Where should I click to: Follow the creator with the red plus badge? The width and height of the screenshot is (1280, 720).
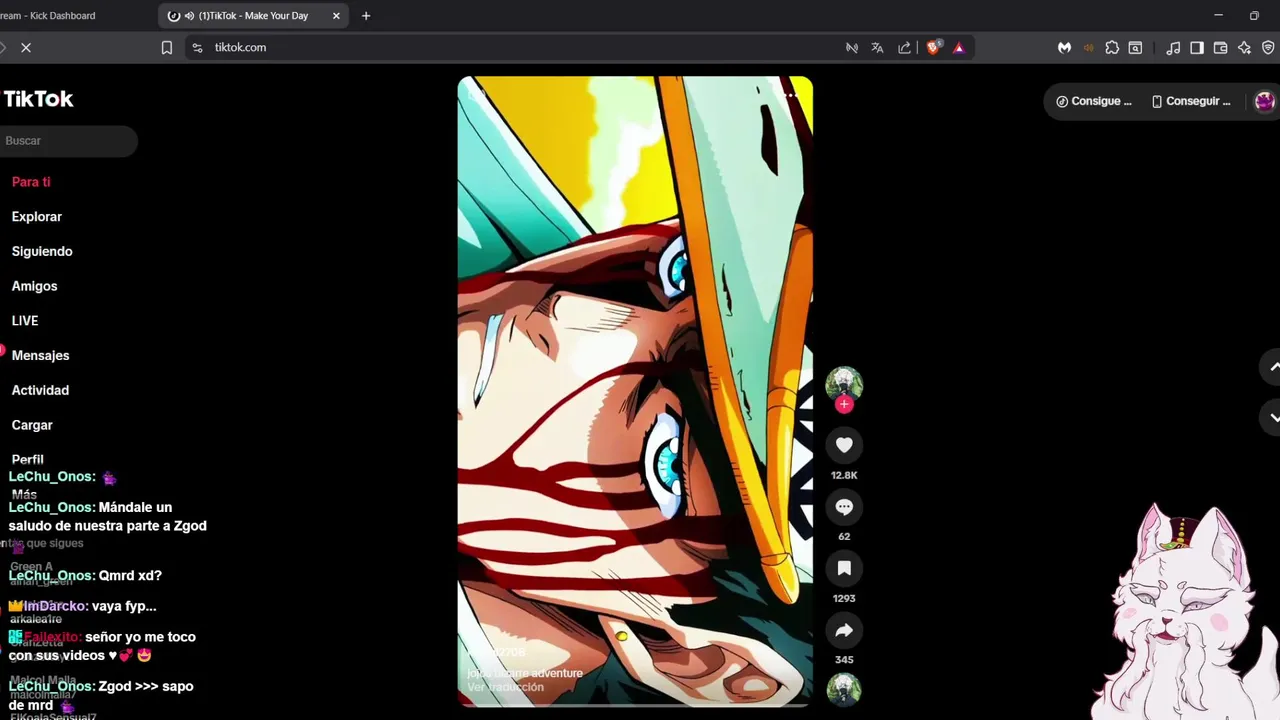pos(844,404)
